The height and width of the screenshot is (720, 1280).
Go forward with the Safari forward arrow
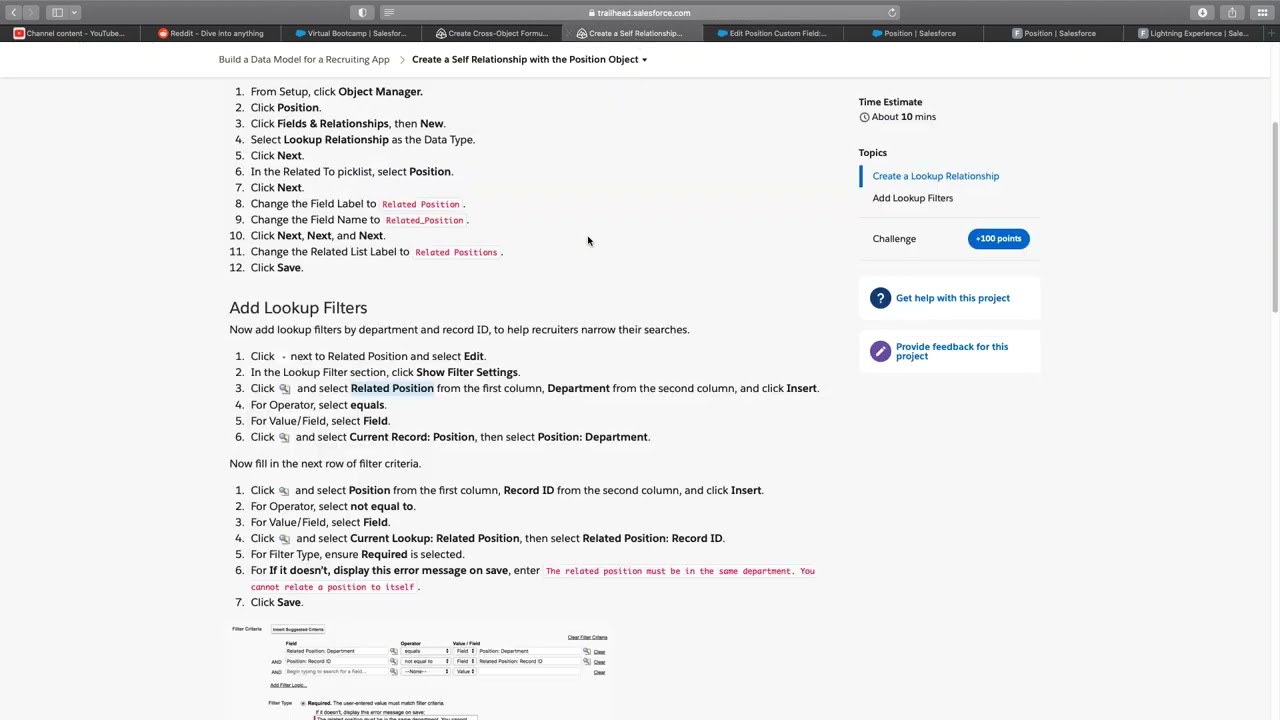click(31, 12)
